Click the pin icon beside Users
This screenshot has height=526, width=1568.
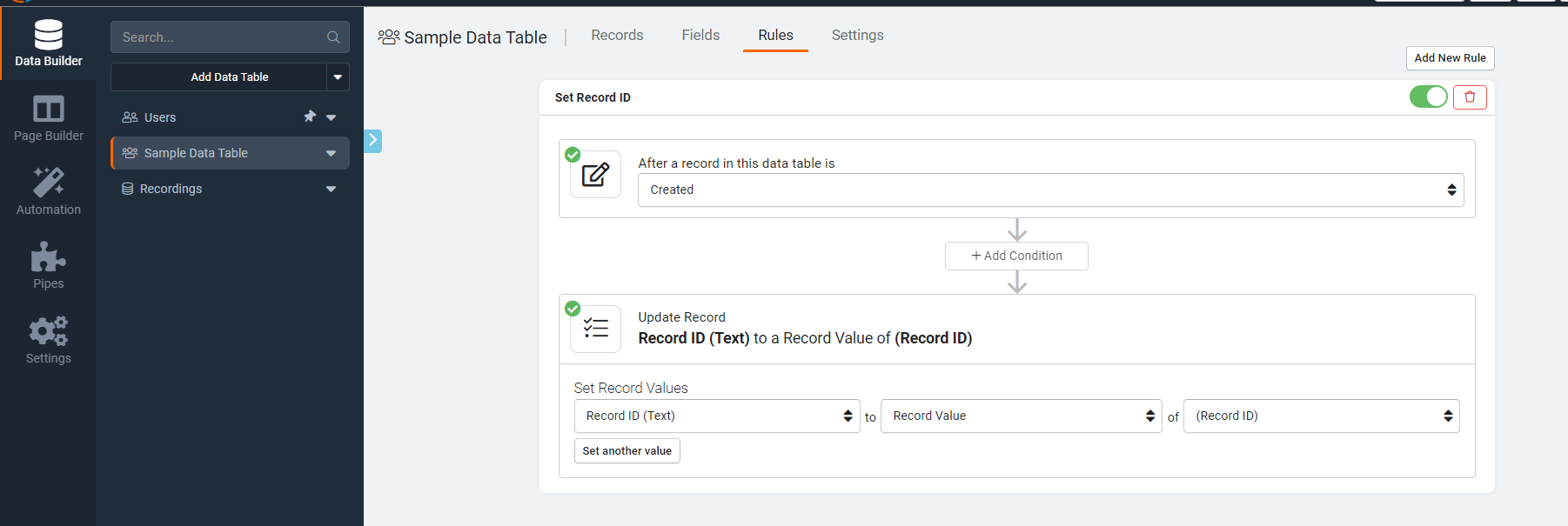click(x=310, y=117)
